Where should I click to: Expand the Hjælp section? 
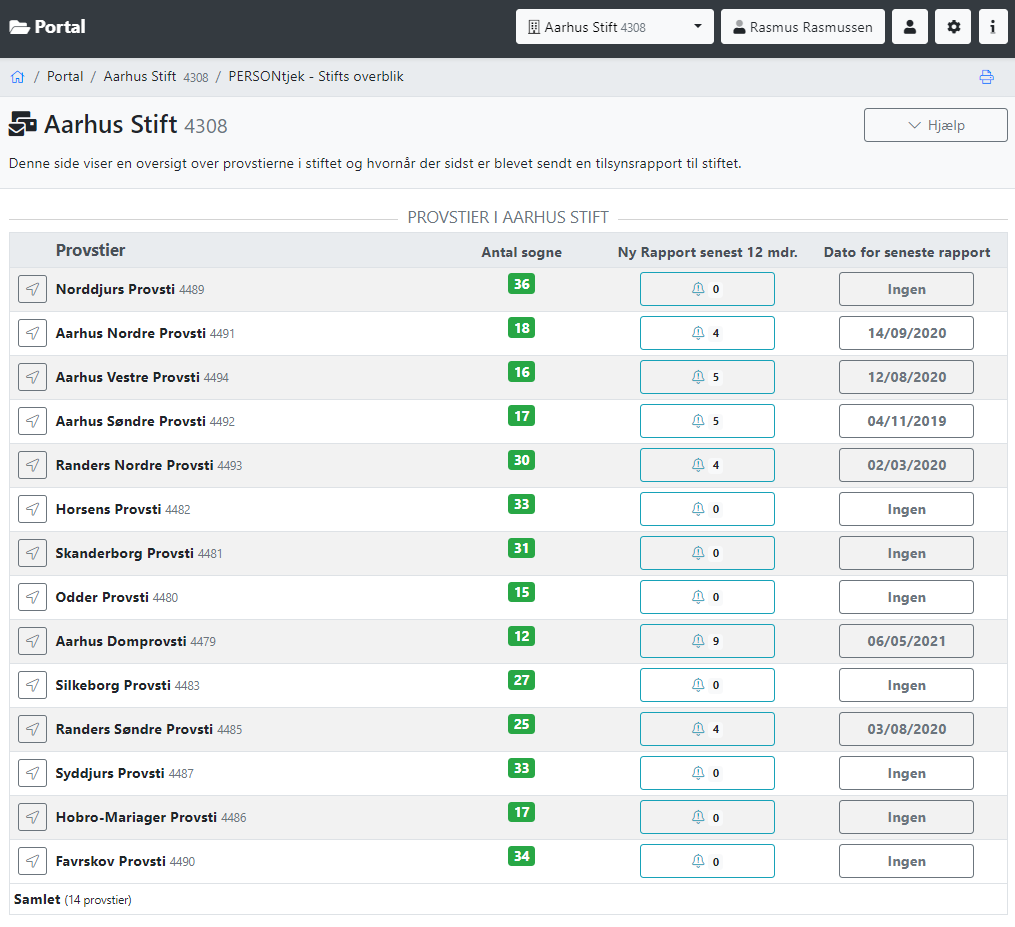935,125
